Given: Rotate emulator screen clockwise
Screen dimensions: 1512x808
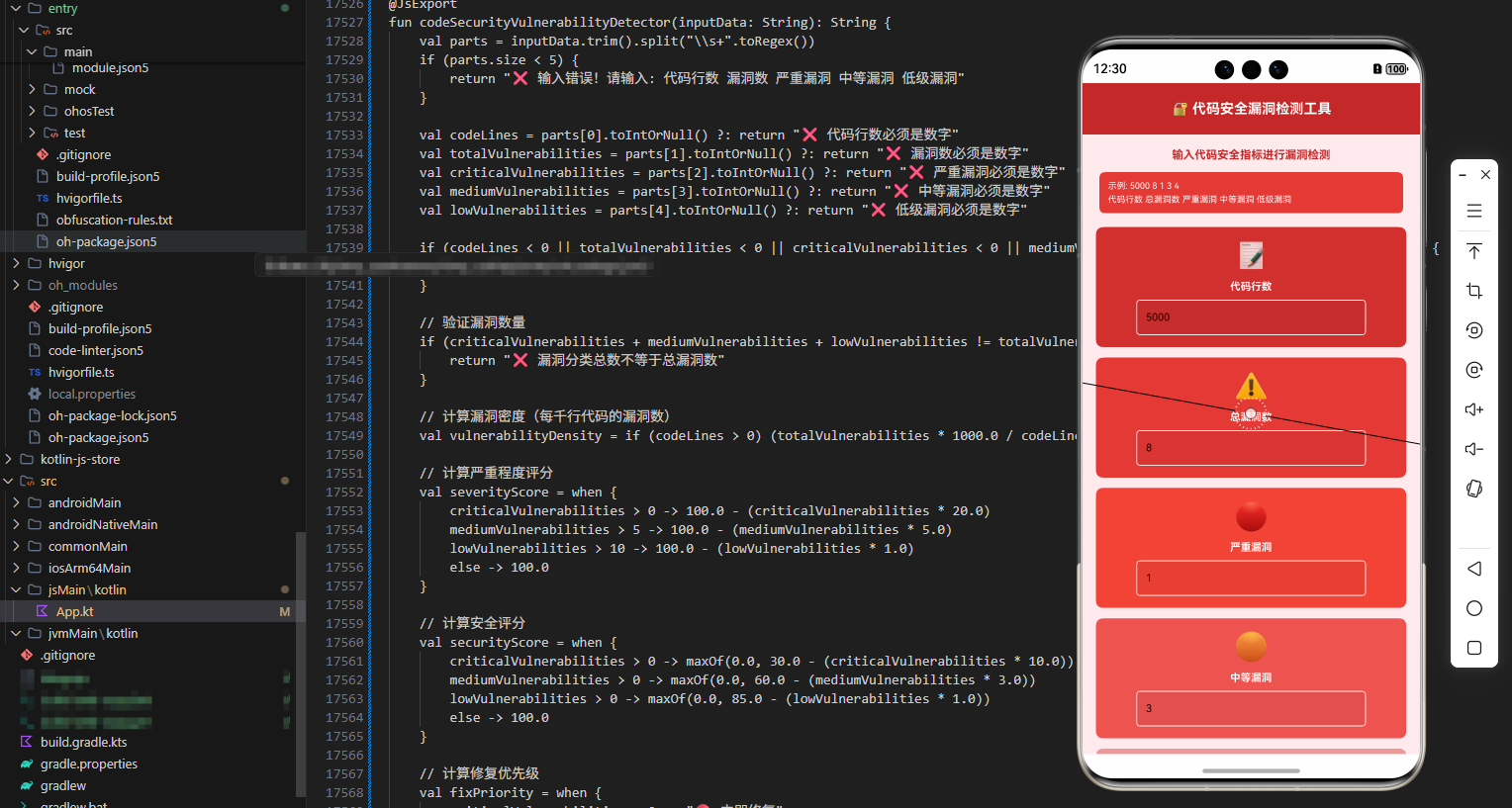Looking at the screenshot, I should point(1473,370).
